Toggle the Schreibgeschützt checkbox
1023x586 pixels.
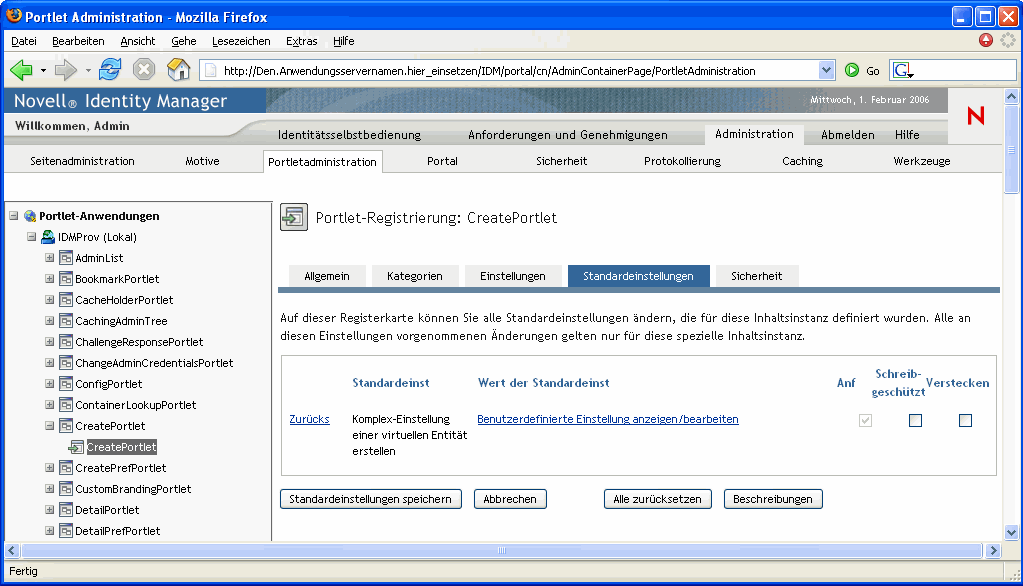[x=915, y=420]
